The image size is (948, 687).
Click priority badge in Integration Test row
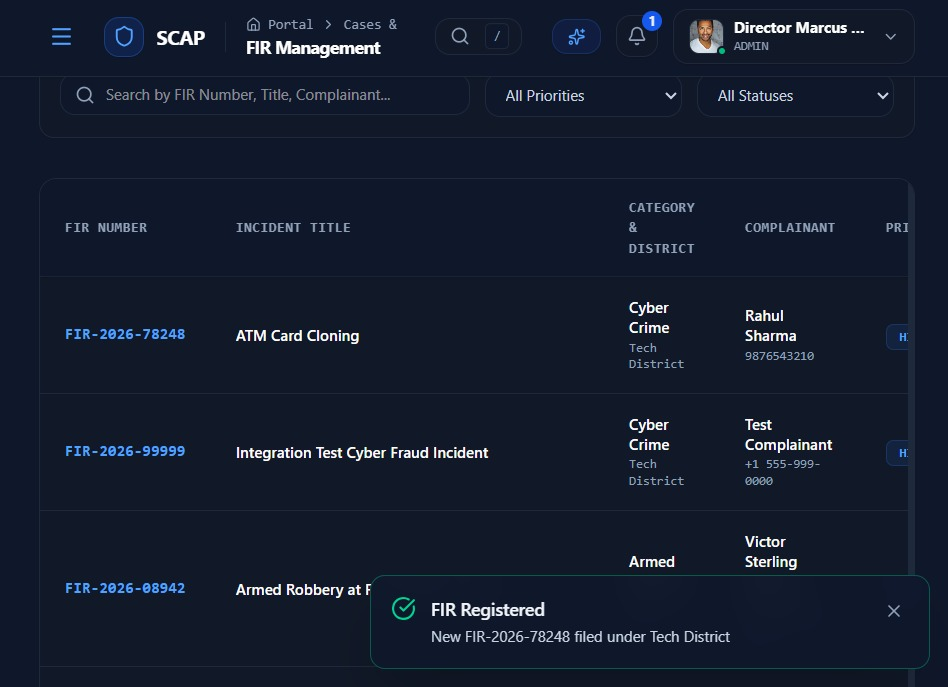coord(897,453)
